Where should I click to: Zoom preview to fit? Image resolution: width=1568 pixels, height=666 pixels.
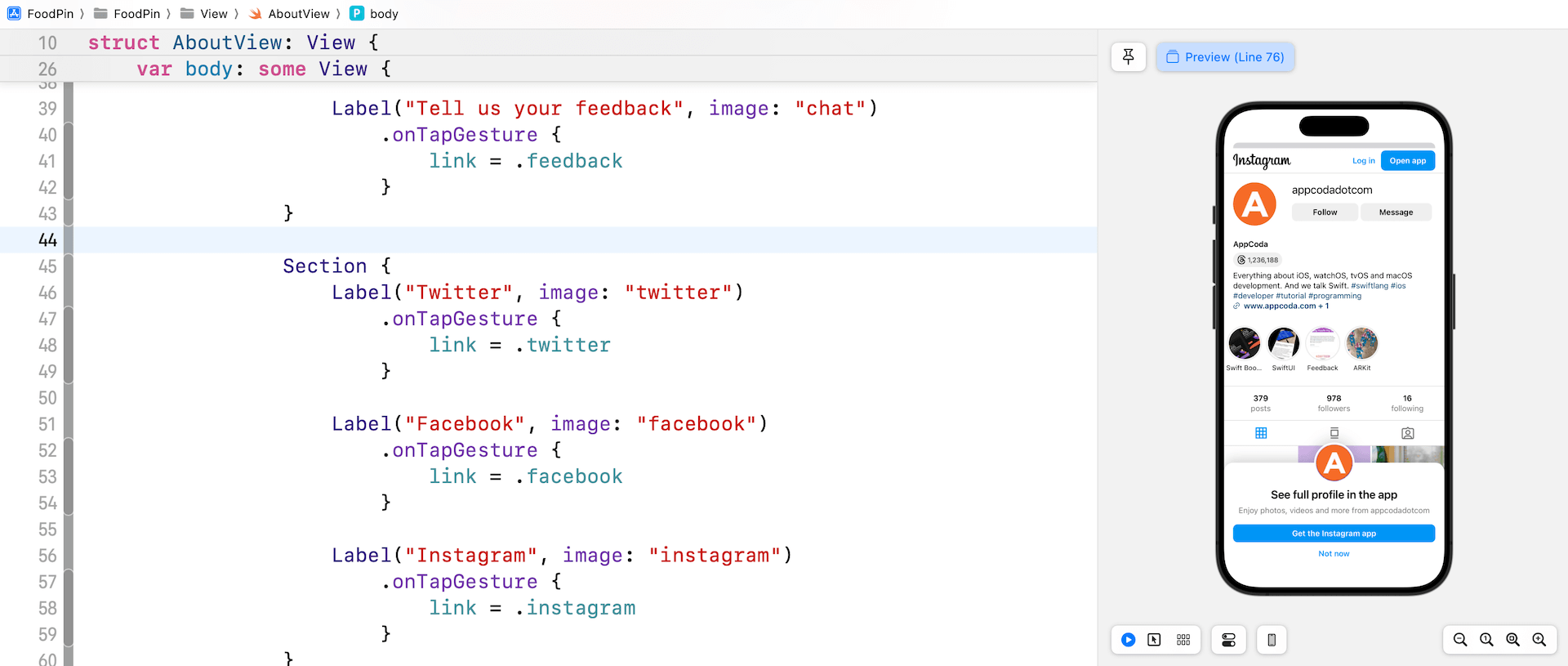click(1512, 640)
